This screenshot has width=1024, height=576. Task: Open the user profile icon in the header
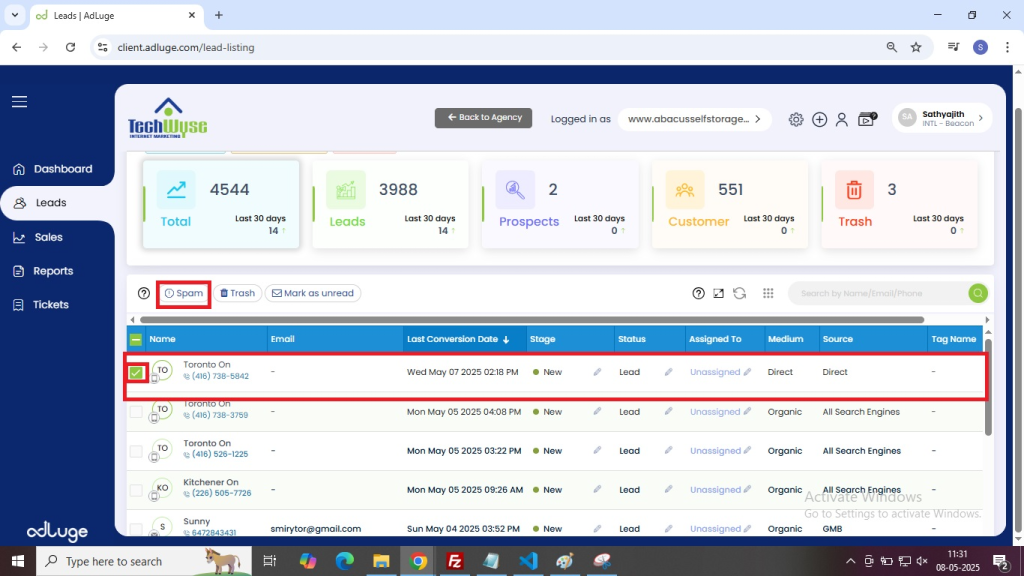tap(842, 119)
